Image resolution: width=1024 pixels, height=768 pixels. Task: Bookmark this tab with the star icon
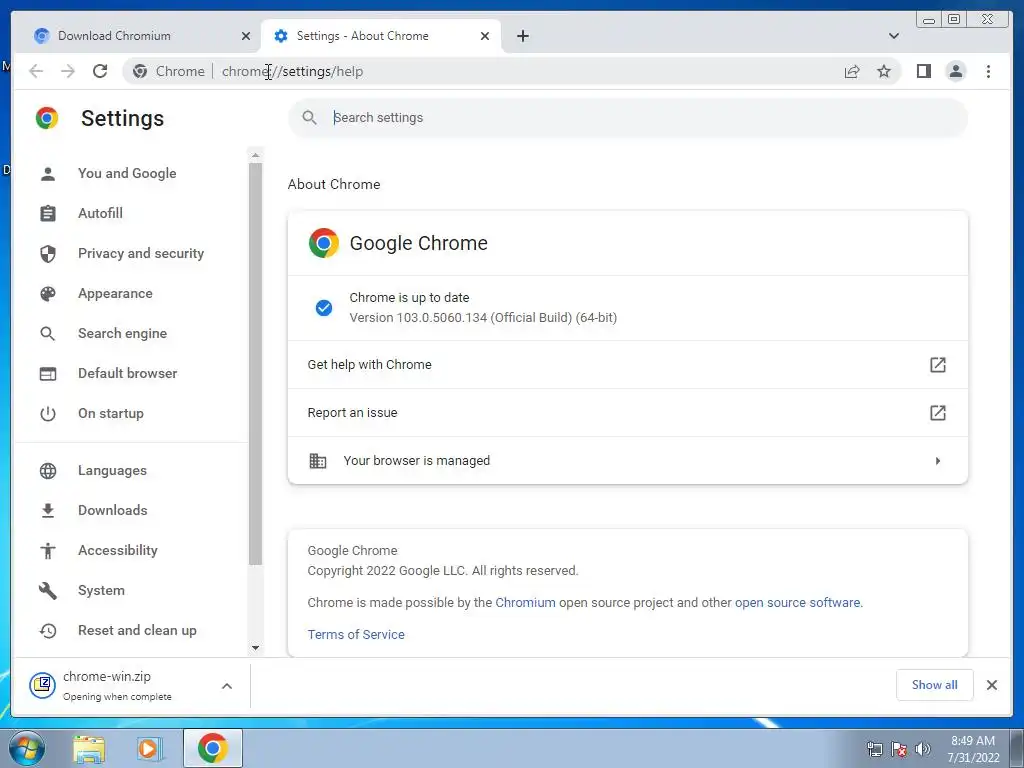pyautogui.click(x=884, y=71)
